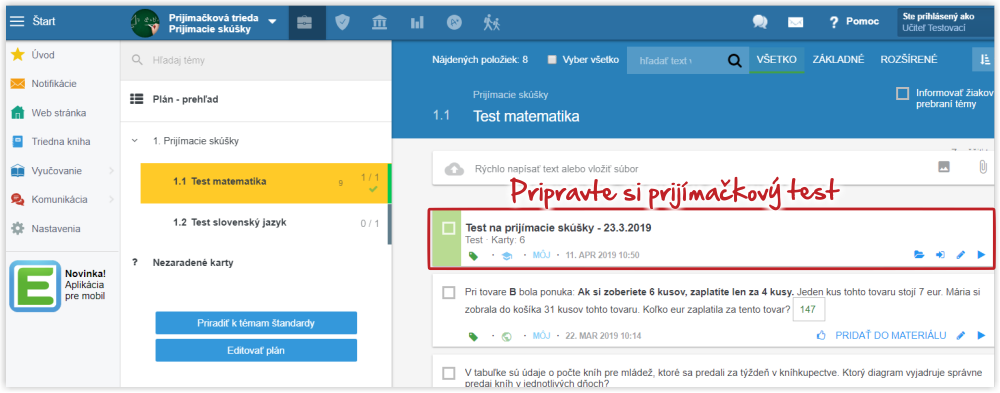This screenshot has width=1000, height=393.
Task: Open the envelope mail icon in header
Action: tap(795, 22)
